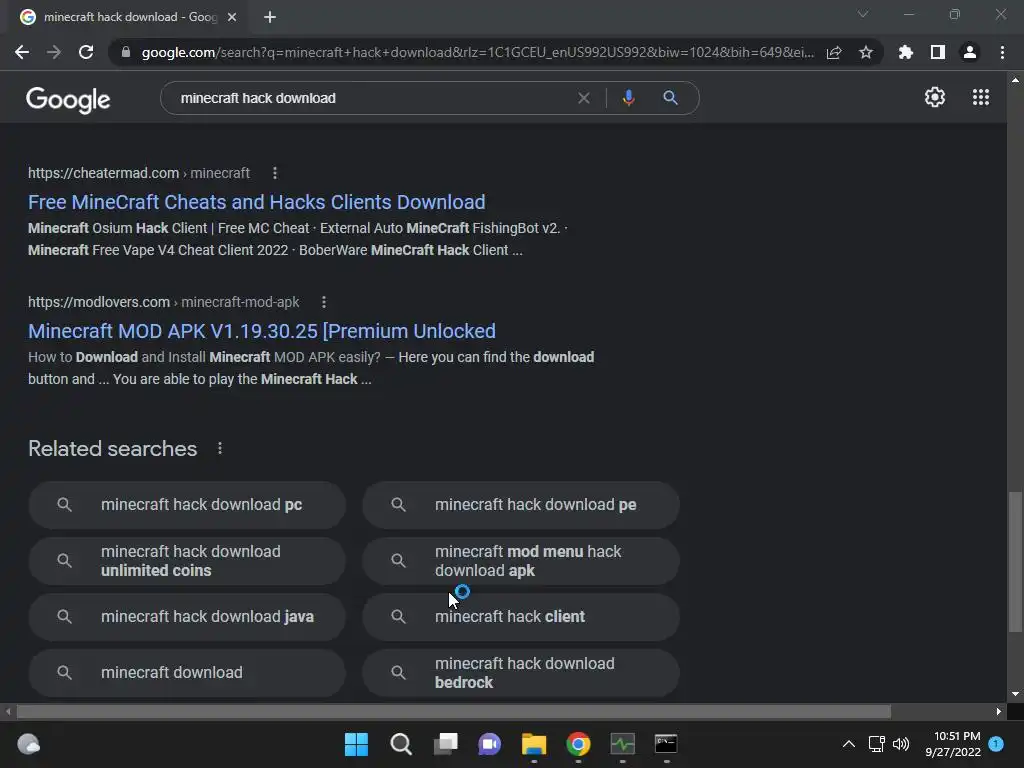The width and height of the screenshot is (1024, 768).
Task: Open the clock showing 10:51 PM
Action: [x=953, y=744]
